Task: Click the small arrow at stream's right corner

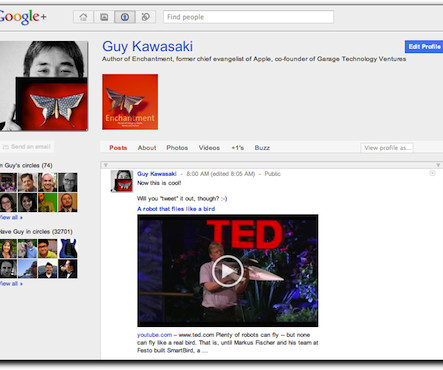Action: [x=438, y=165]
